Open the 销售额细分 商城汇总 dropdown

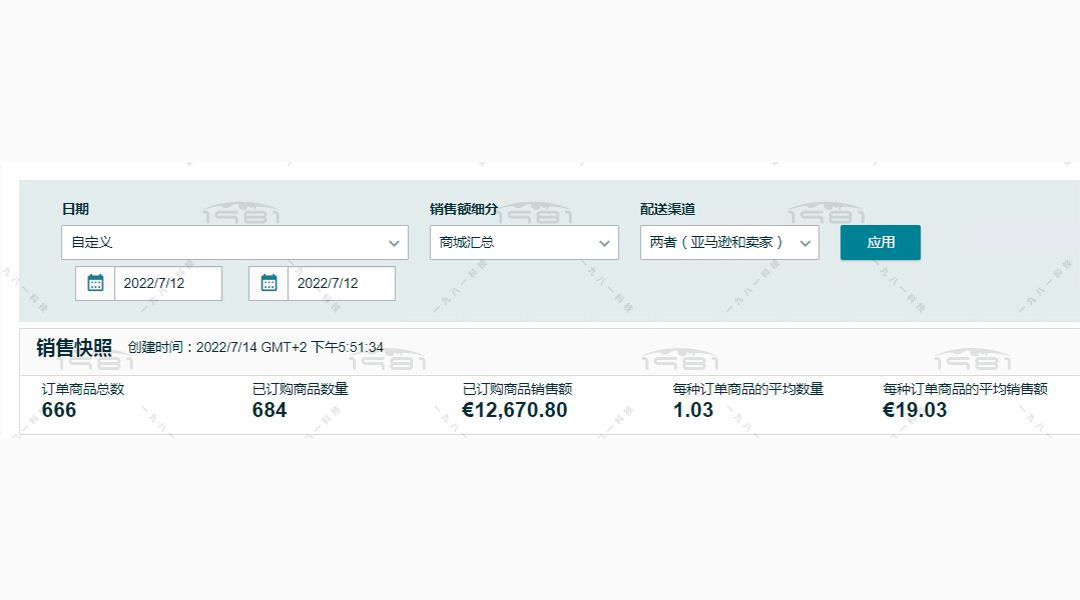(523, 242)
